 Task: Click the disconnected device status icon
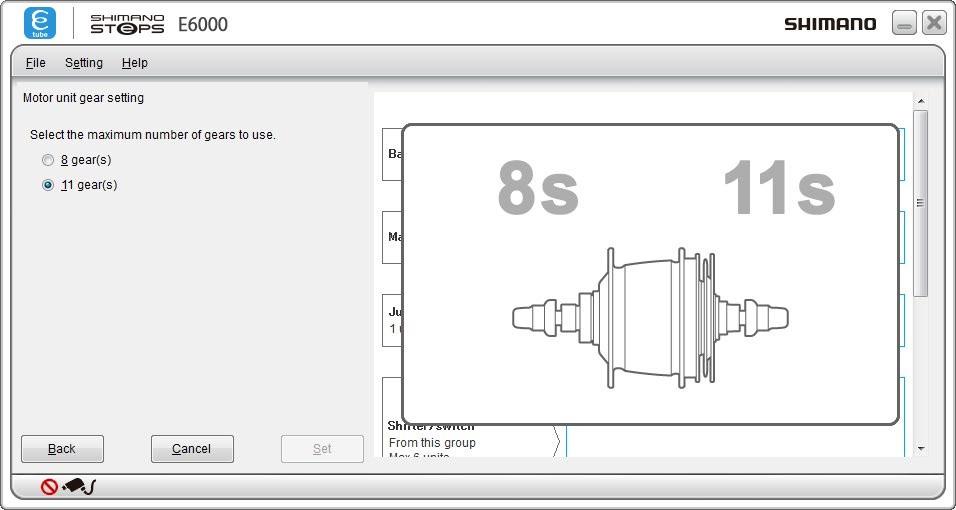(68, 486)
